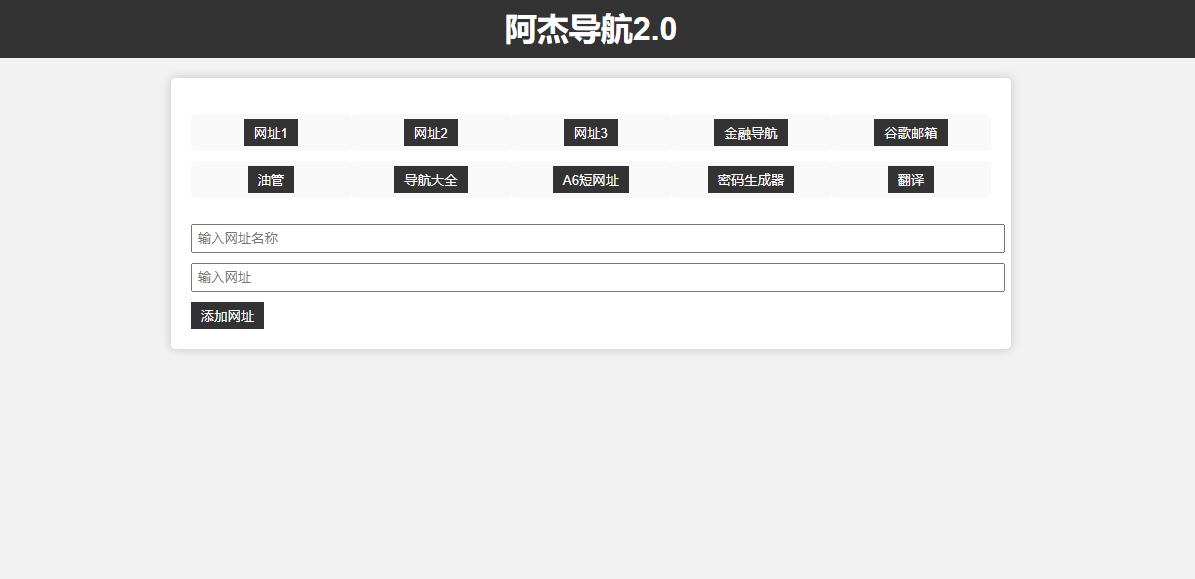Open the 网址3 navigation link
The width and height of the screenshot is (1195, 579).
(590, 132)
